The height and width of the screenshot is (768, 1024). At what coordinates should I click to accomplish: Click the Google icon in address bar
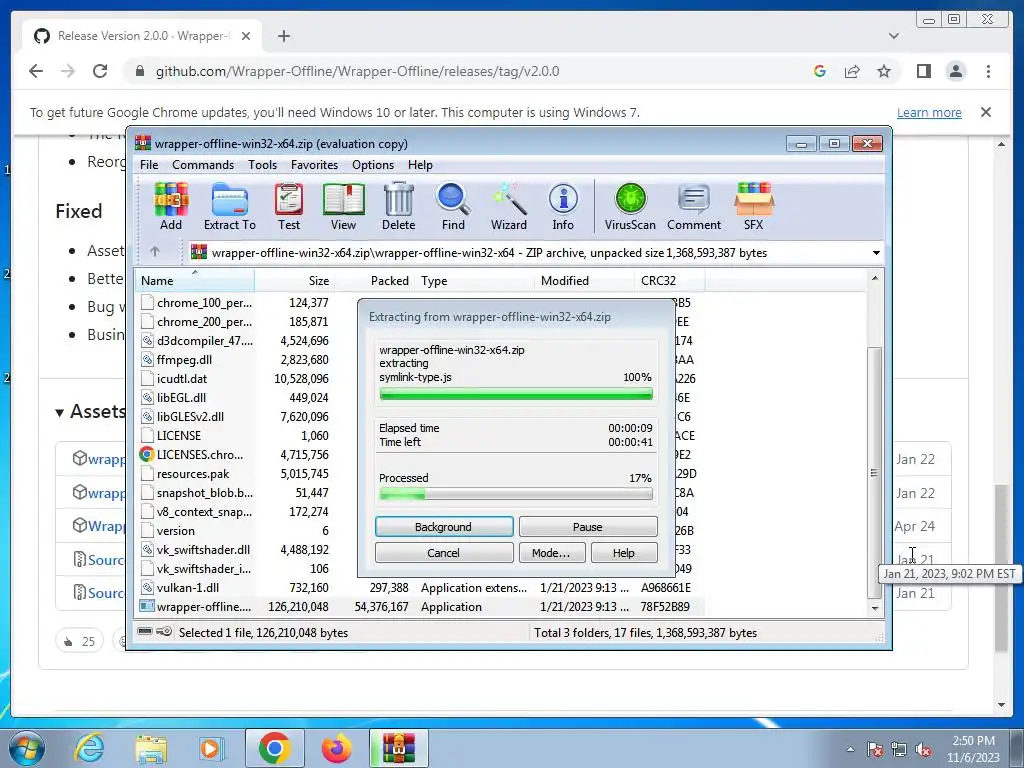click(x=820, y=71)
